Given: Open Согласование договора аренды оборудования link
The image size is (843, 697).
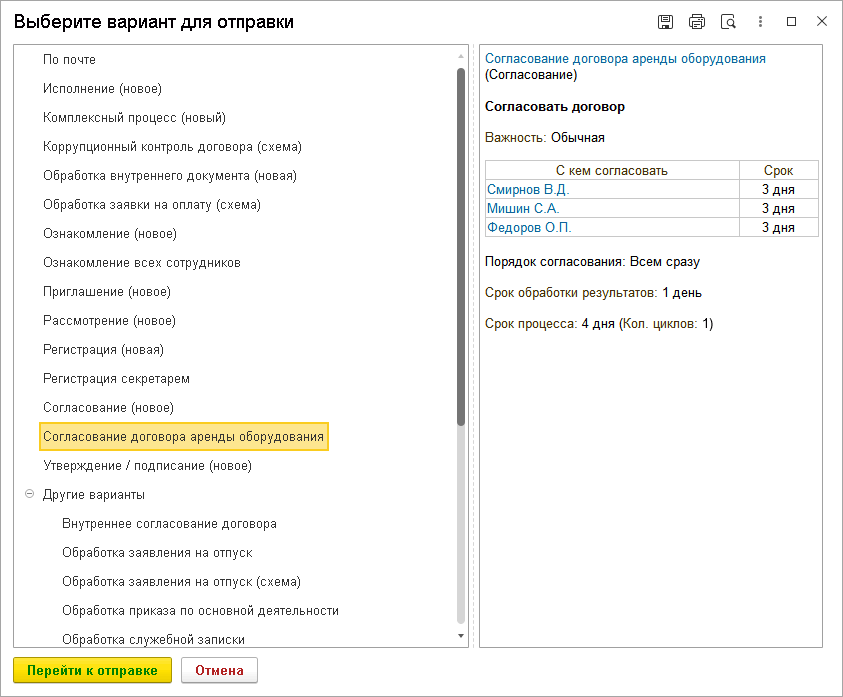Looking at the screenshot, I should [625, 59].
